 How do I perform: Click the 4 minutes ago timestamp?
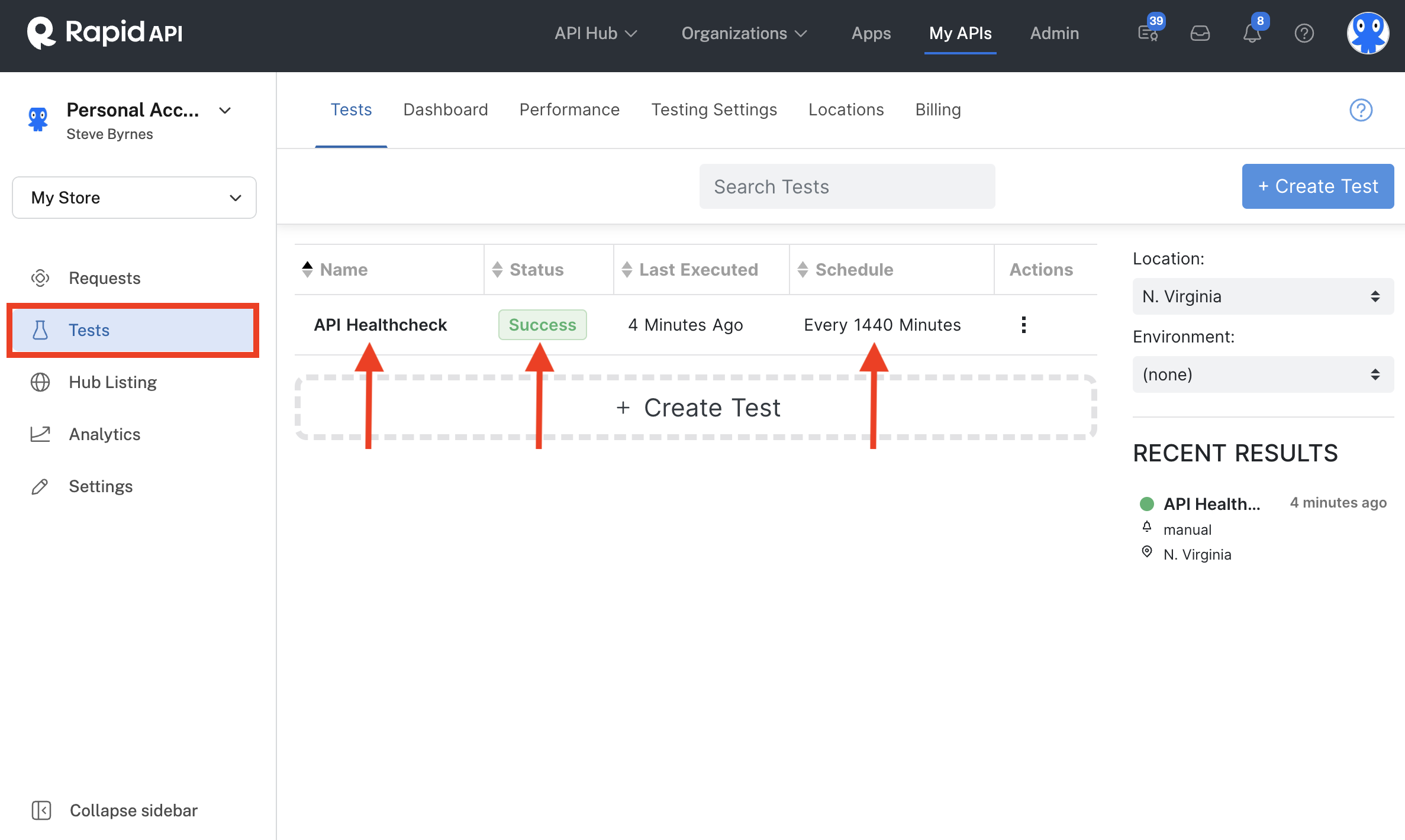click(x=1338, y=503)
